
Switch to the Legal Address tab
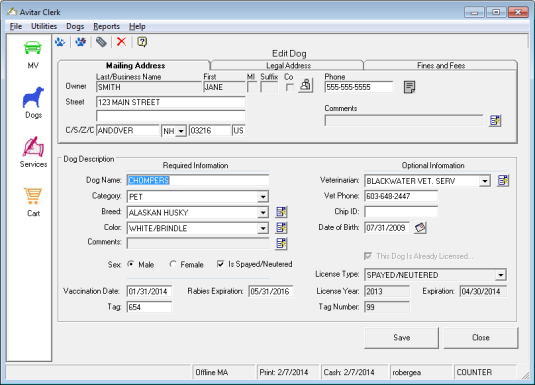(288, 65)
